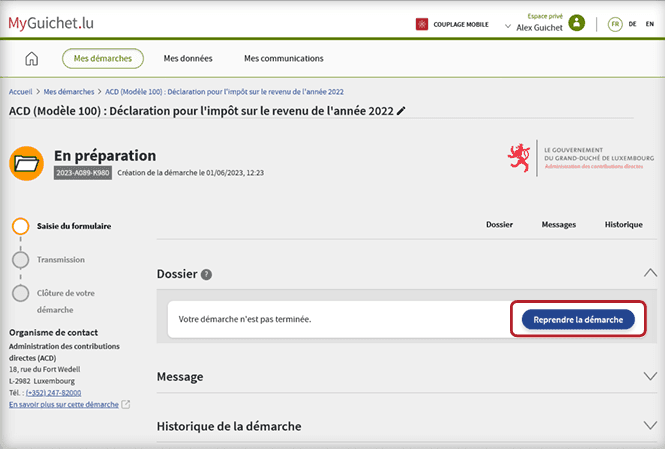The width and height of the screenshot is (665, 449).
Task: Switch language to EN
Action: 650,23
